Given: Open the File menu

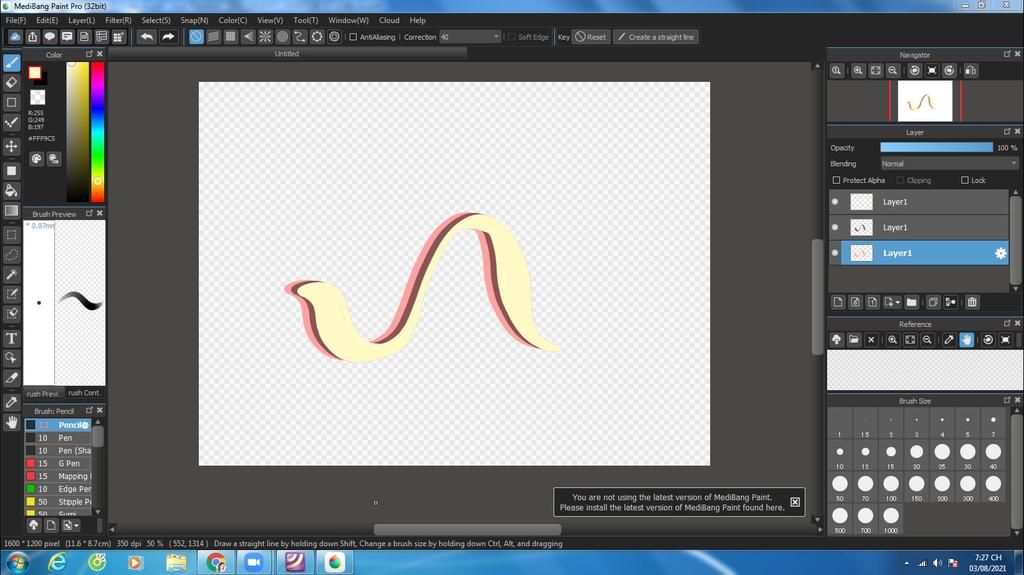Looking at the screenshot, I should point(16,20).
